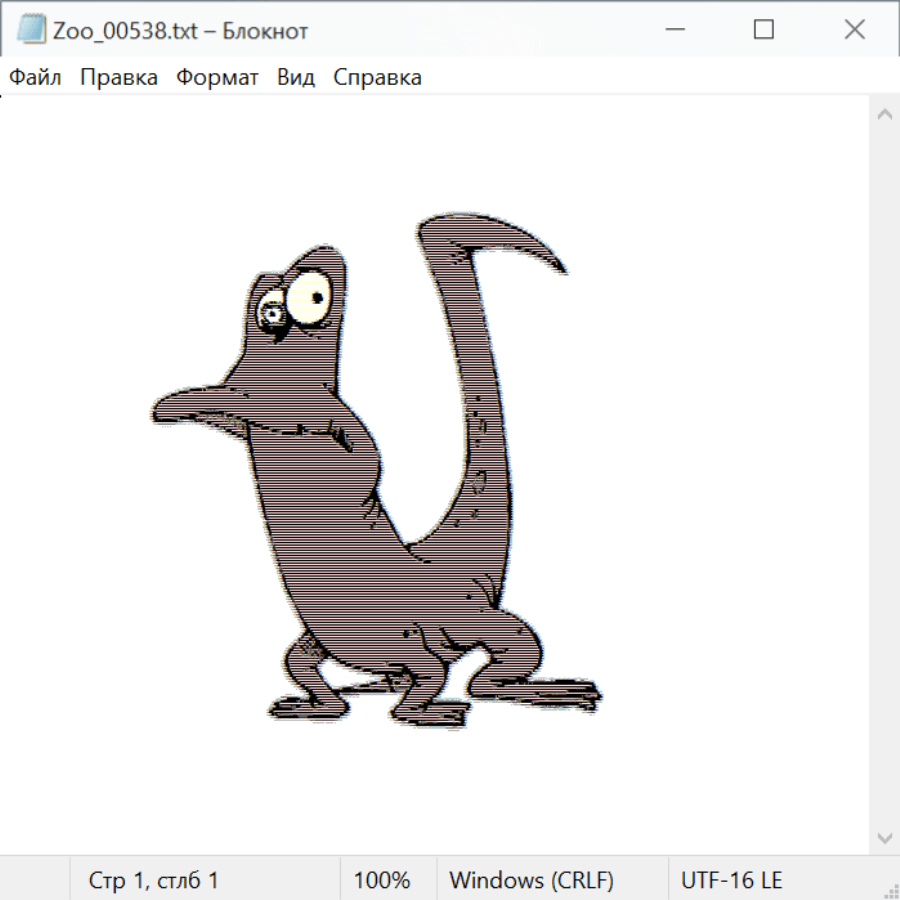This screenshot has height=900, width=900.
Task: Maximize the Notepad window
Action: click(764, 30)
